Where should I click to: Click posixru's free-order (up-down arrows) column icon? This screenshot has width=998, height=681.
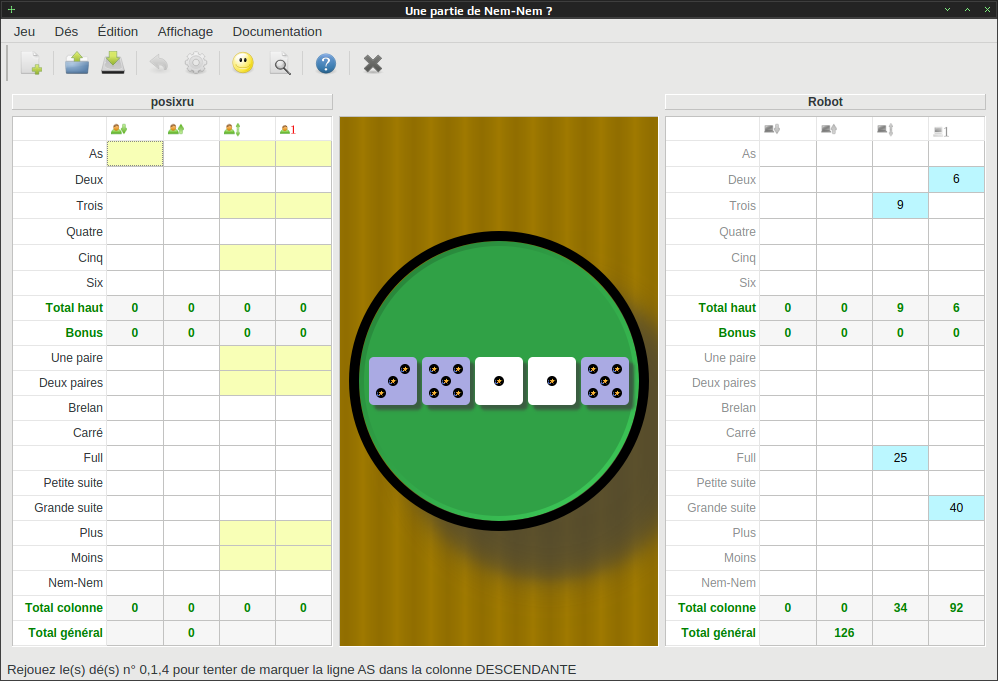[232, 129]
